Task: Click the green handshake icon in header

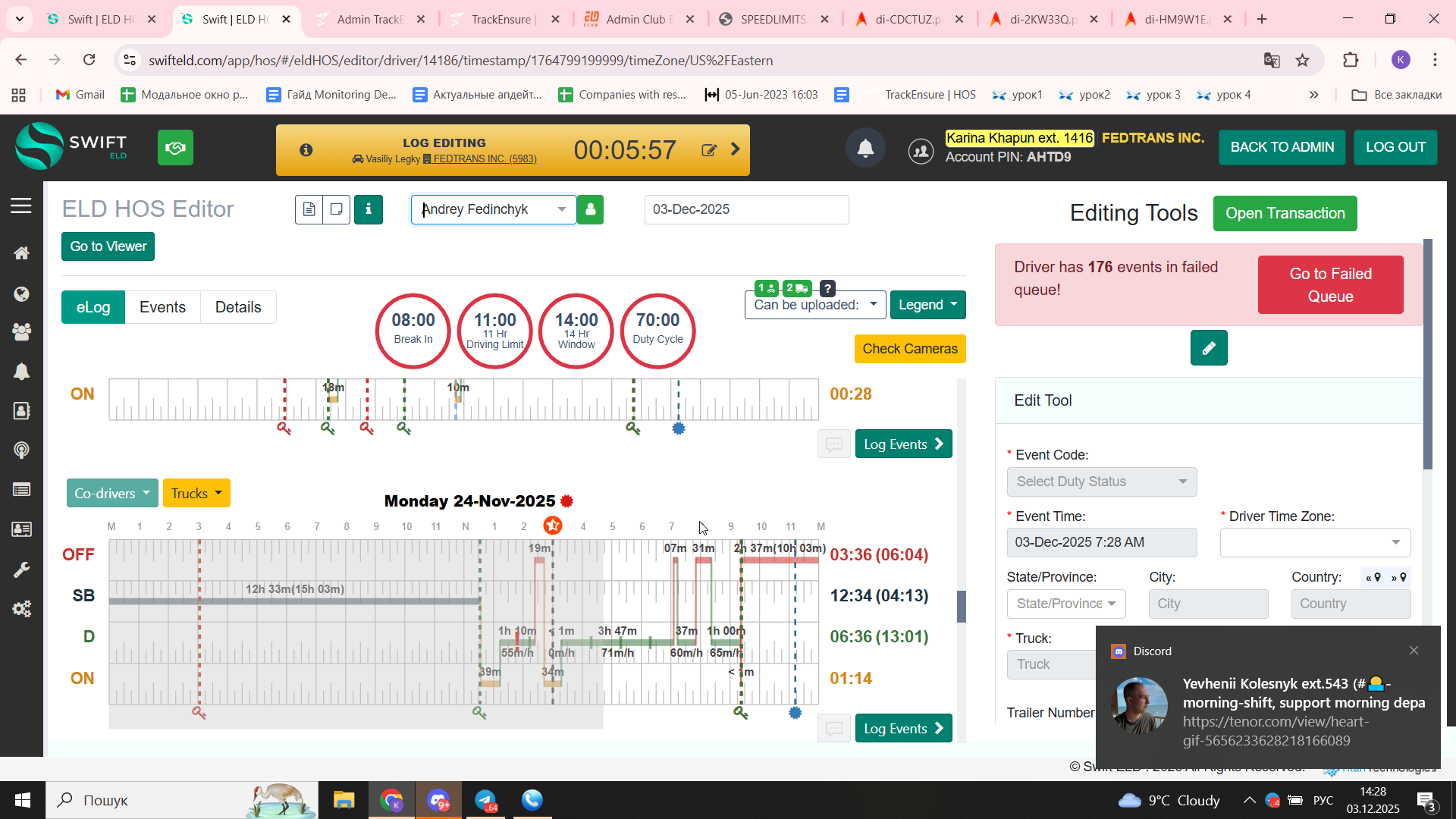Action: tap(175, 147)
